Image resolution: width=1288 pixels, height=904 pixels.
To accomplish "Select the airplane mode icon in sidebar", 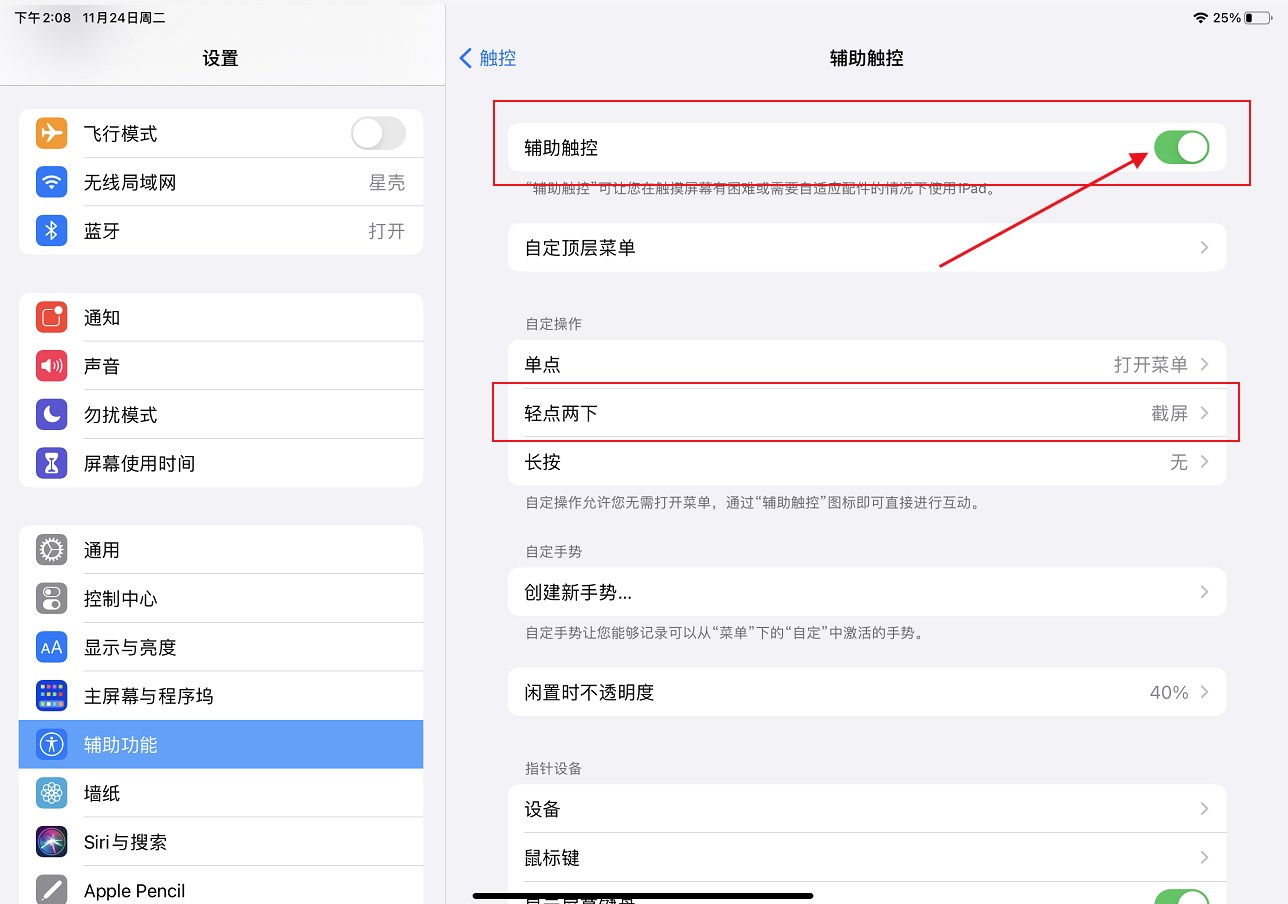I will 51,132.
